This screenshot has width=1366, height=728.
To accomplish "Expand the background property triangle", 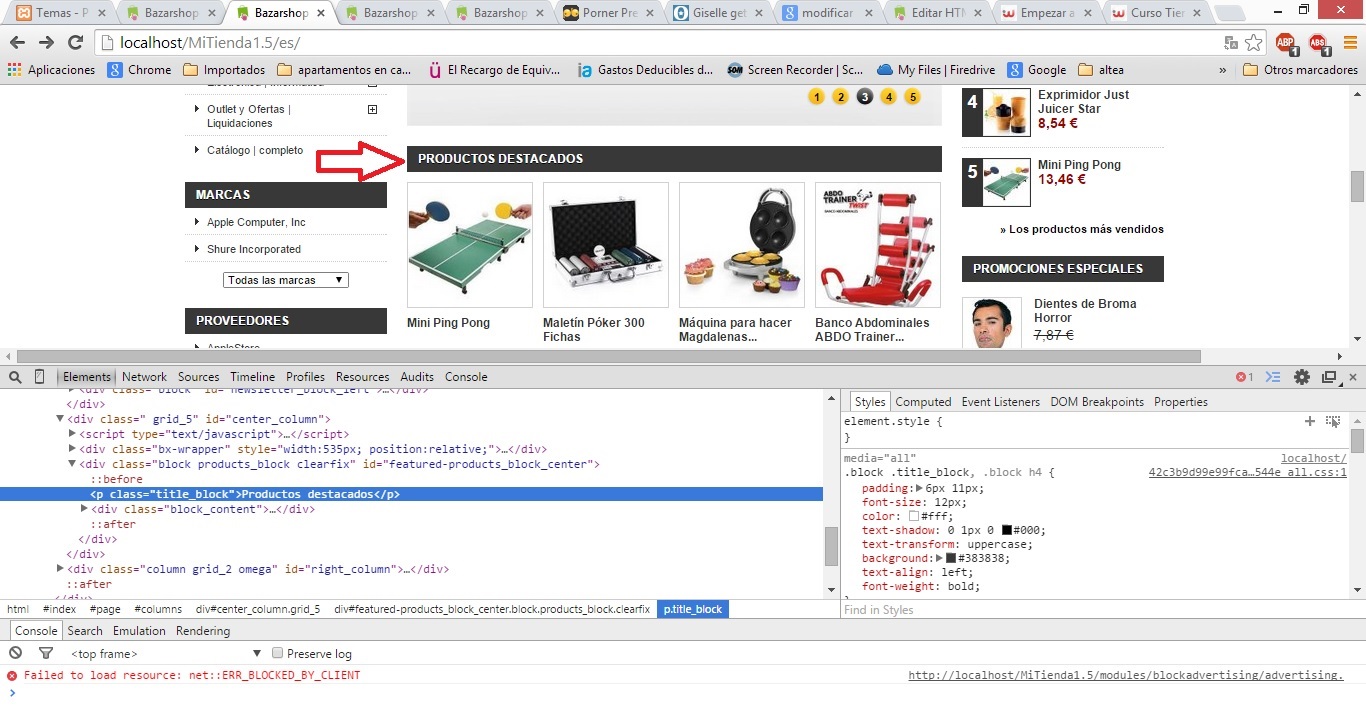I will (939, 558).
